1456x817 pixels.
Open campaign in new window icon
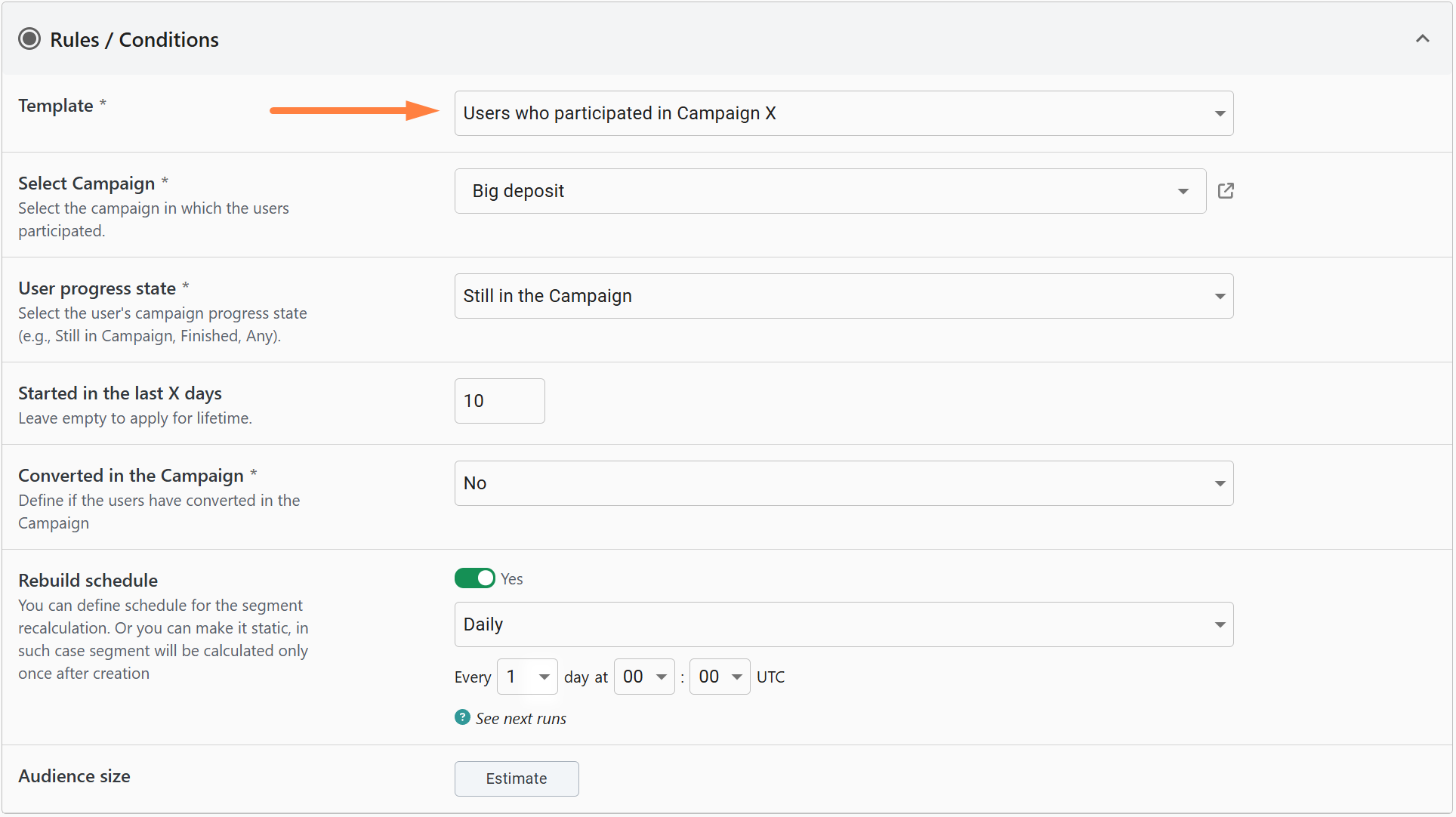pyautogui.click(x=1226, y=191)
